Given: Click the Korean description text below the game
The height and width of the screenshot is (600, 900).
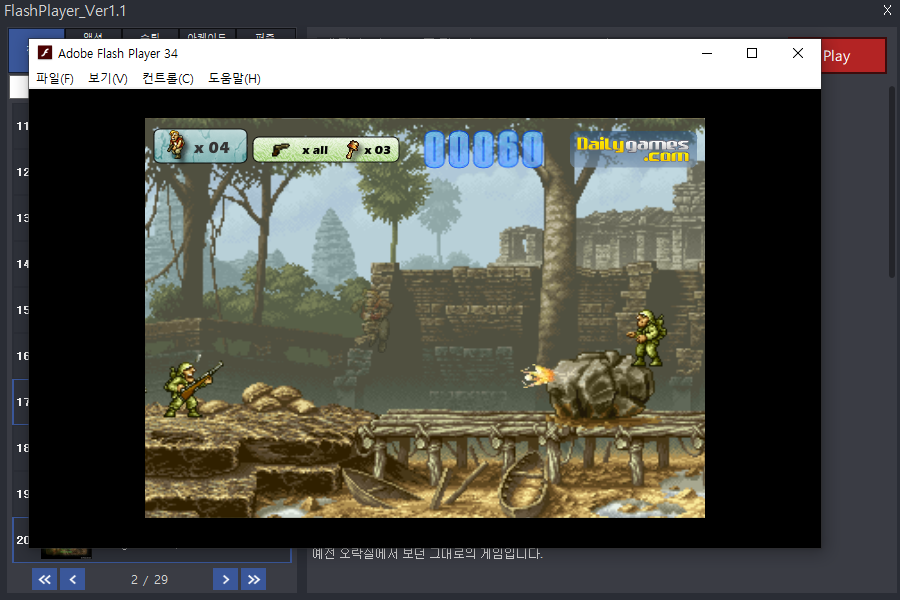Looking at the screenshot, I should click(427, 553).
